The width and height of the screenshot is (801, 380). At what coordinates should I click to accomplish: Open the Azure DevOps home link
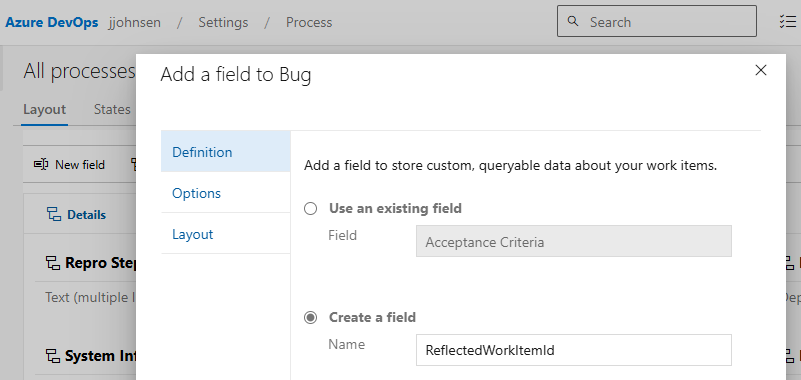tap(52, 22)
